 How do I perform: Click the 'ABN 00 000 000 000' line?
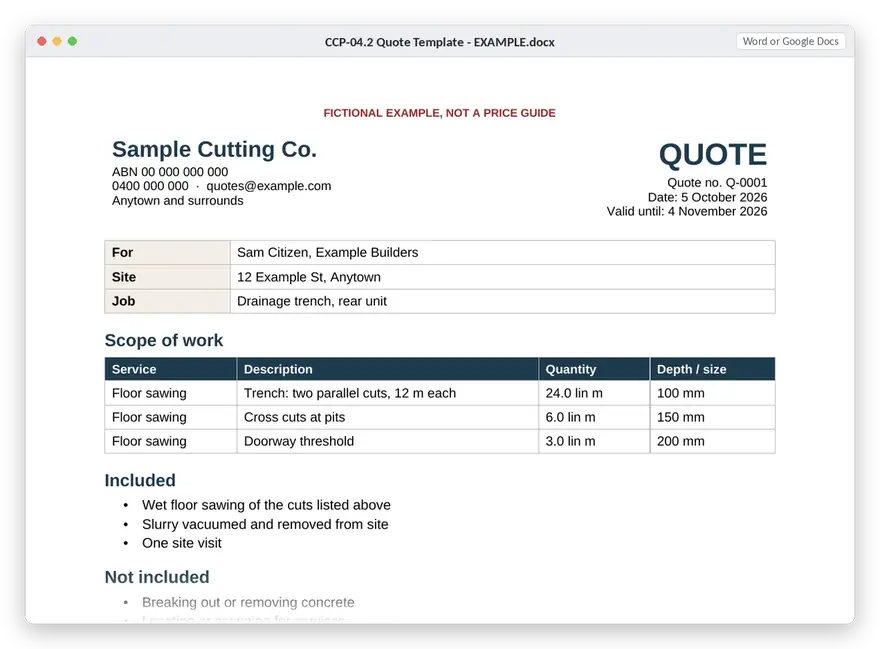pyautogui.click(x=170, y=172)
